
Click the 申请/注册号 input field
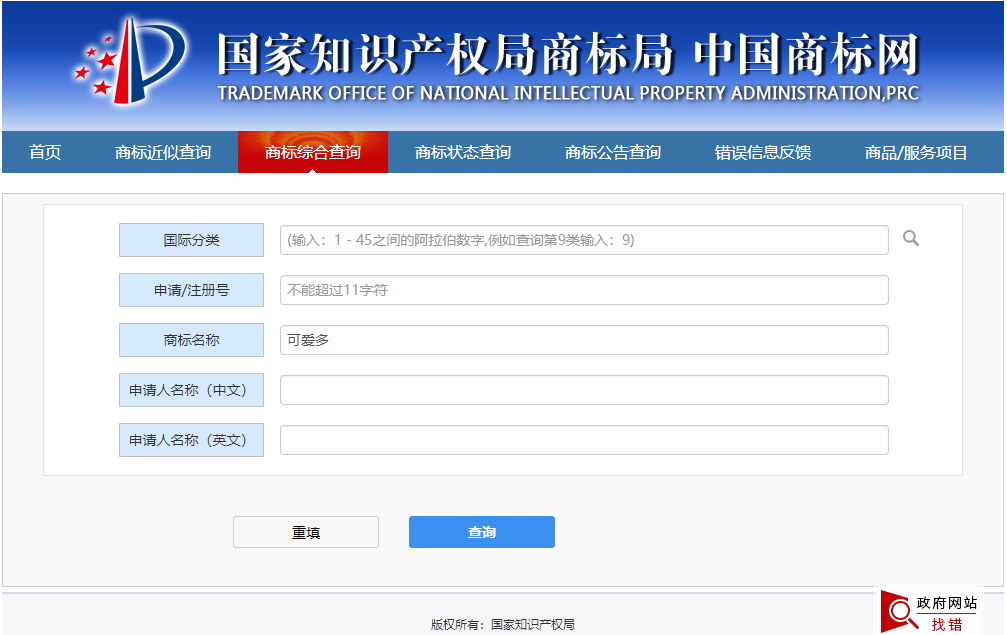584,290
